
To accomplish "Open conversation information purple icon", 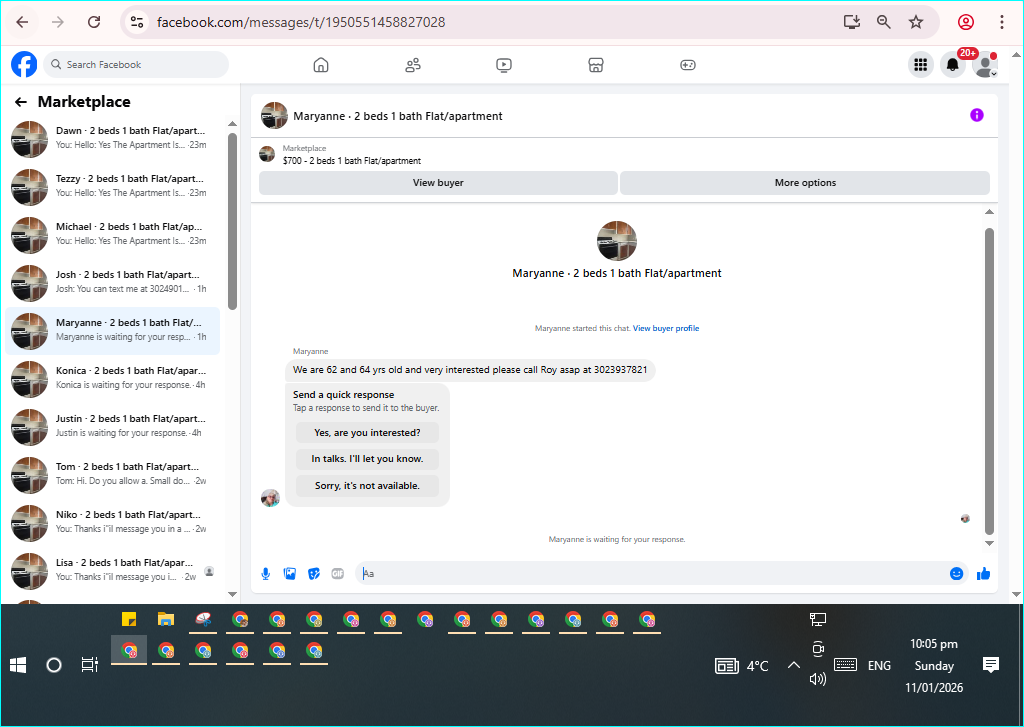I will (x=976, y=116).
